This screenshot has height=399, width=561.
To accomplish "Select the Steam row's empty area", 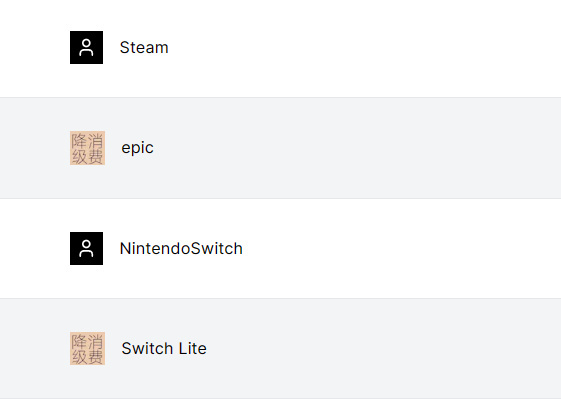I will point(358,48).
